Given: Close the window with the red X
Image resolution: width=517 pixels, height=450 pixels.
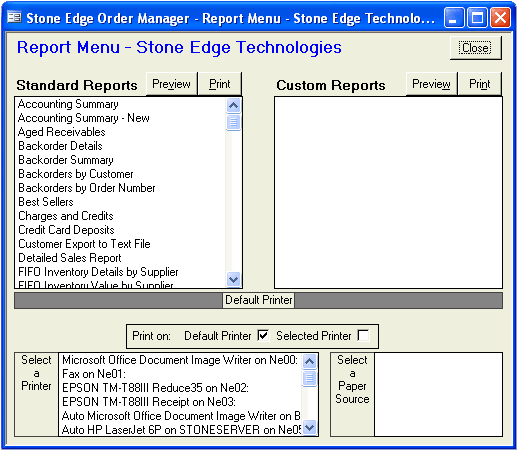Looking at the screenshot, I should click(x=500, y=18).
